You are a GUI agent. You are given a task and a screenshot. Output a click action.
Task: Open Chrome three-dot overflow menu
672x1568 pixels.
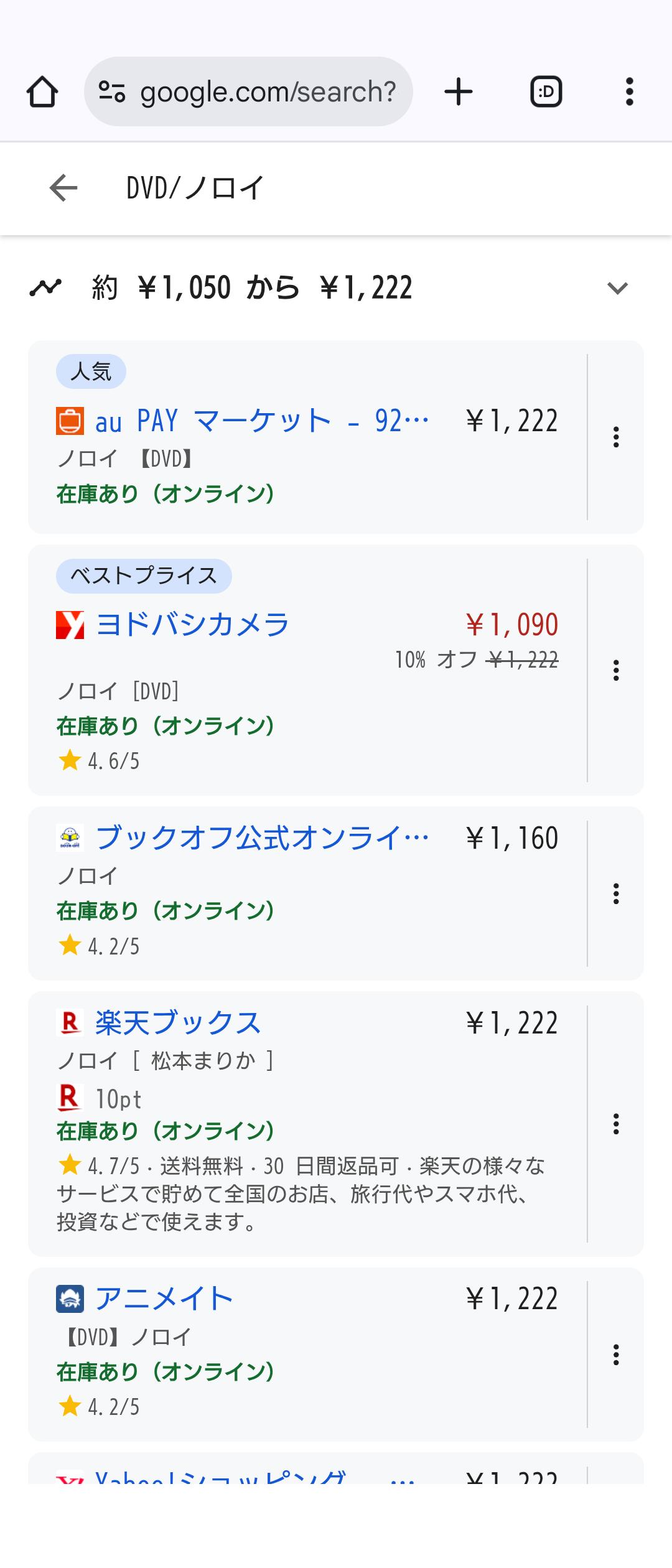[629, 92]
